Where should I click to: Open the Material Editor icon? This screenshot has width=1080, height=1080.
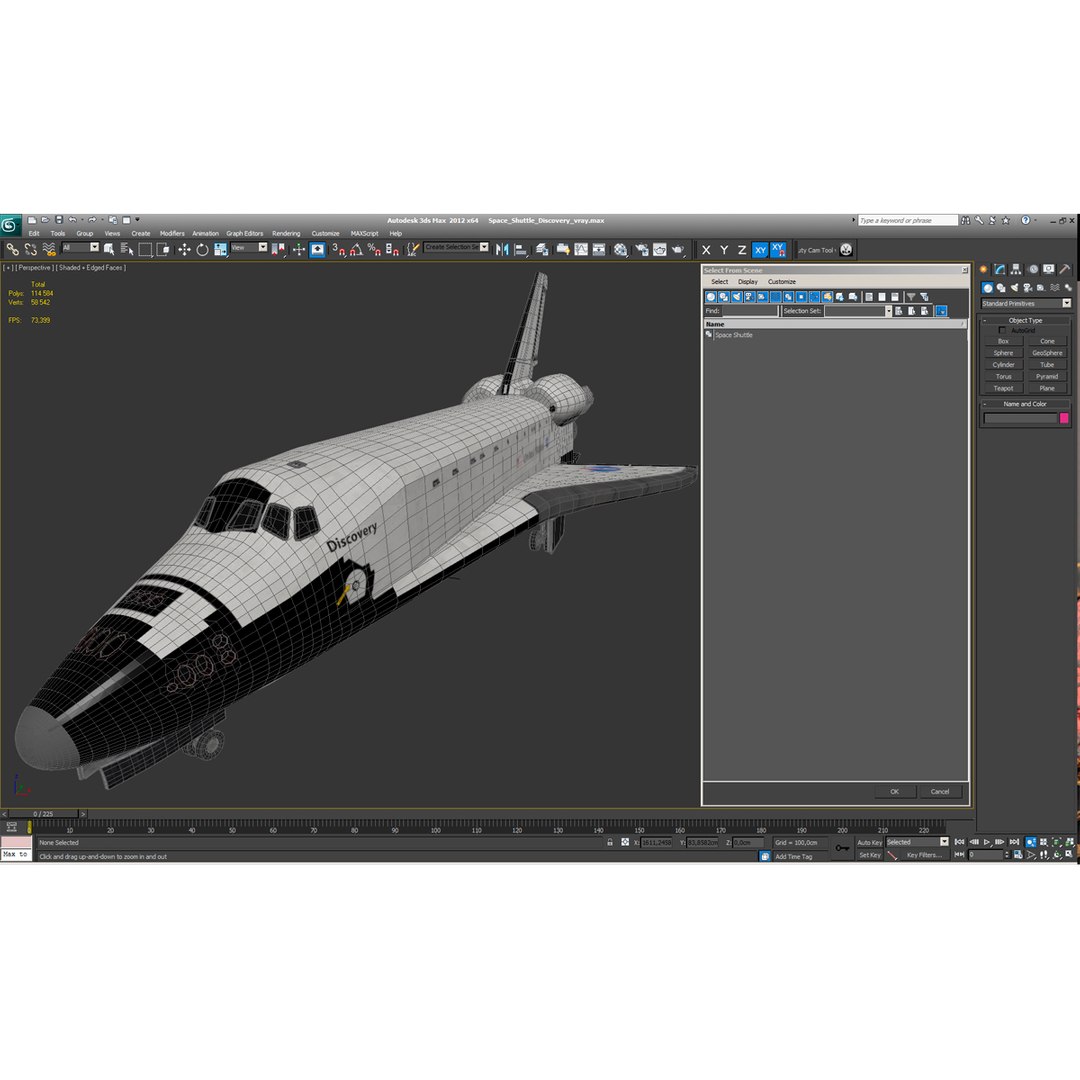point(621,249)
